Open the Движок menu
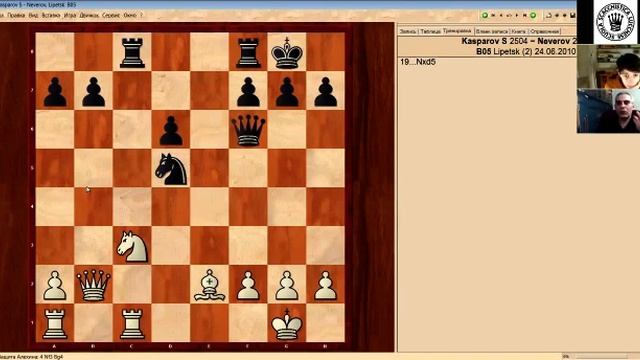This screenshot has width=640, height=360. tap(89, 15)
